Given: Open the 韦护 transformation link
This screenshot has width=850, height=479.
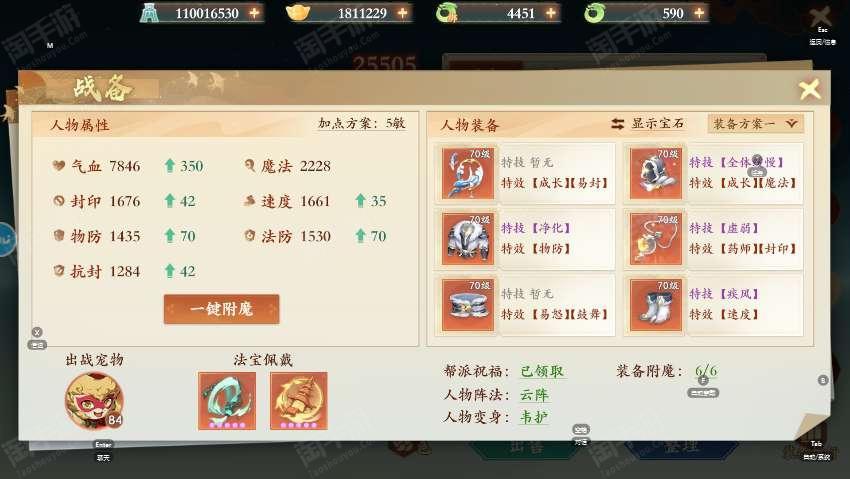Looking at the screenshot, I should pos(534,417).
